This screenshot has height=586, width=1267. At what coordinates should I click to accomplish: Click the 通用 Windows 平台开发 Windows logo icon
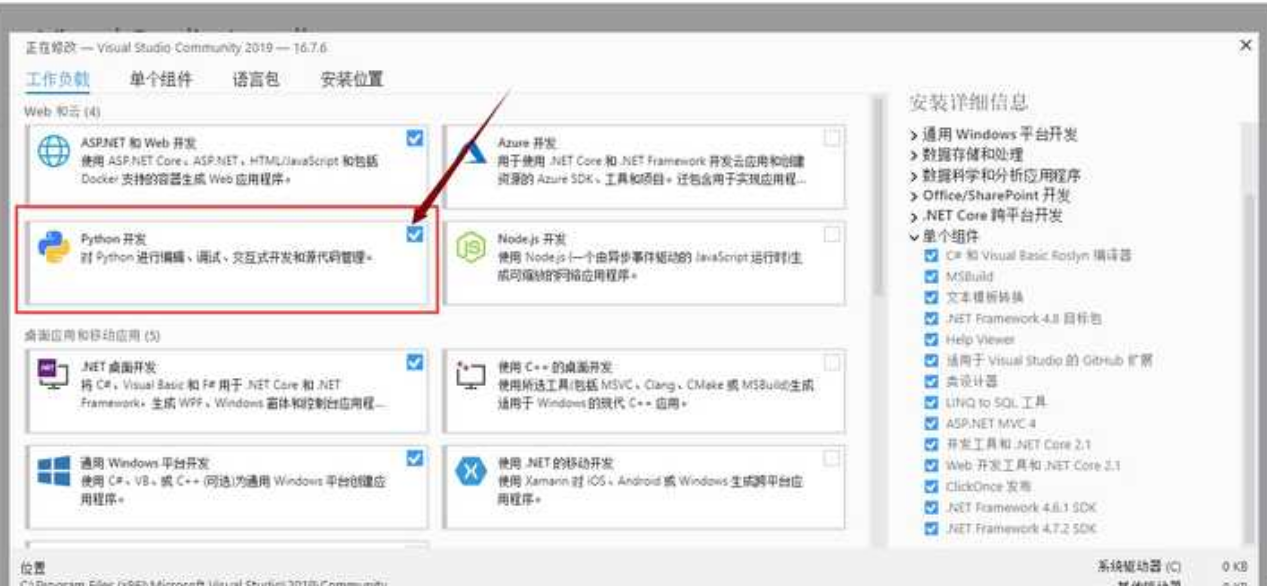point(54,471)
